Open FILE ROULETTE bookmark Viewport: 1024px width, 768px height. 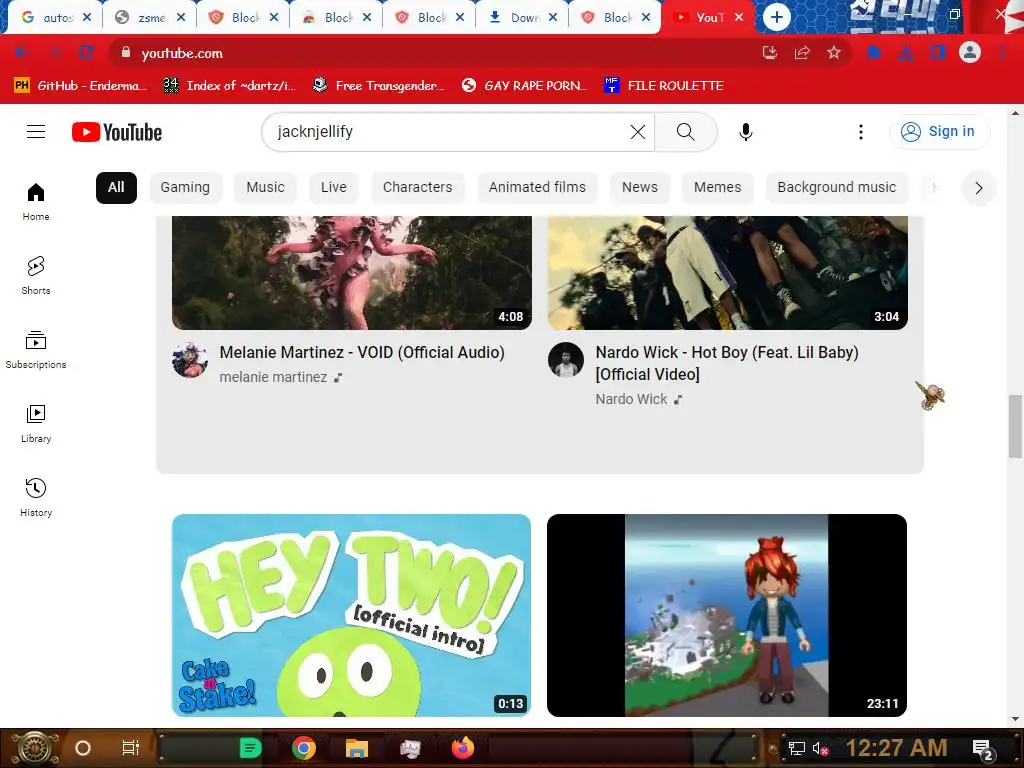point(664,86)
